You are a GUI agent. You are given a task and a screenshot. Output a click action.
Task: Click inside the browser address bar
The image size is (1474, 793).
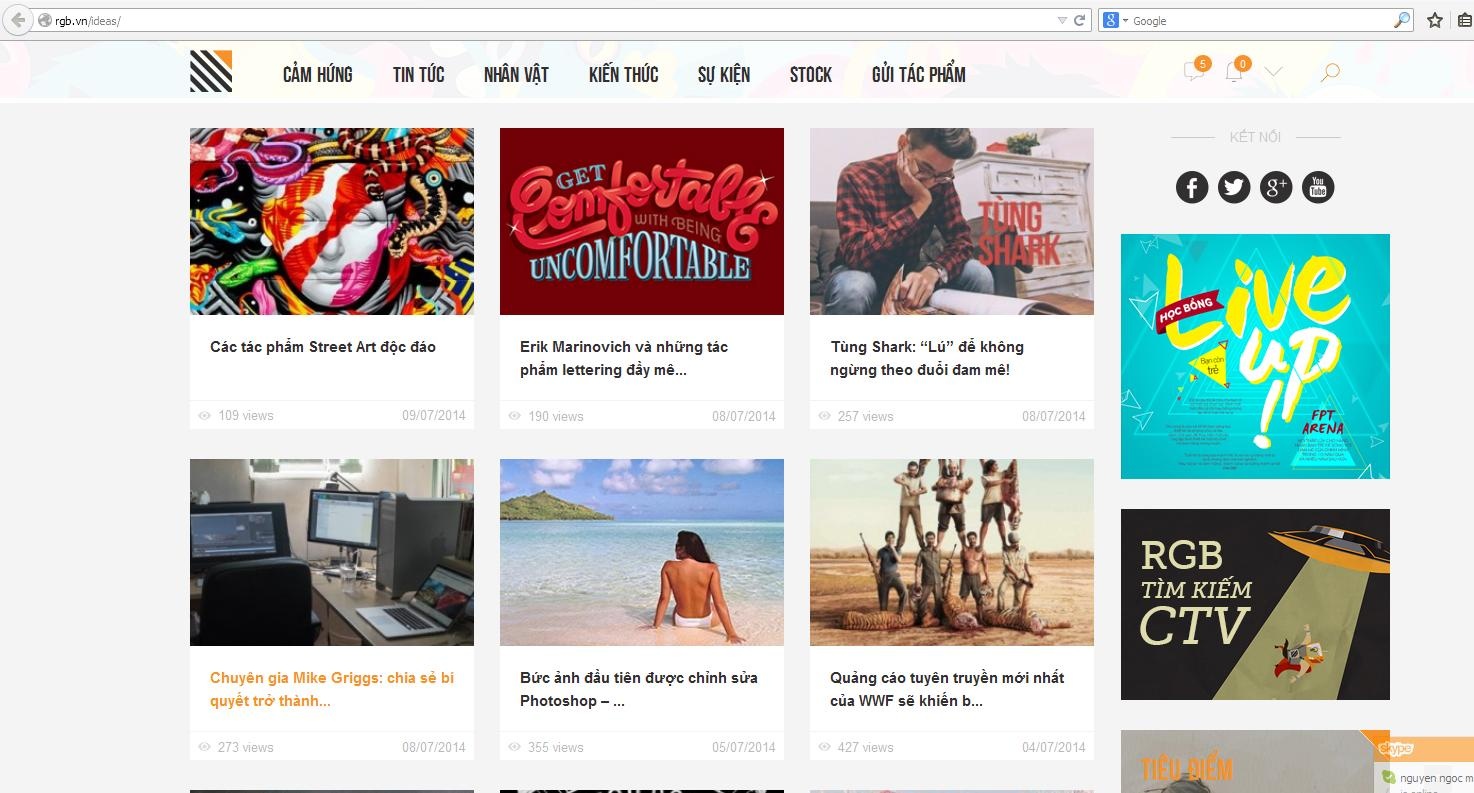pos(500,19)
